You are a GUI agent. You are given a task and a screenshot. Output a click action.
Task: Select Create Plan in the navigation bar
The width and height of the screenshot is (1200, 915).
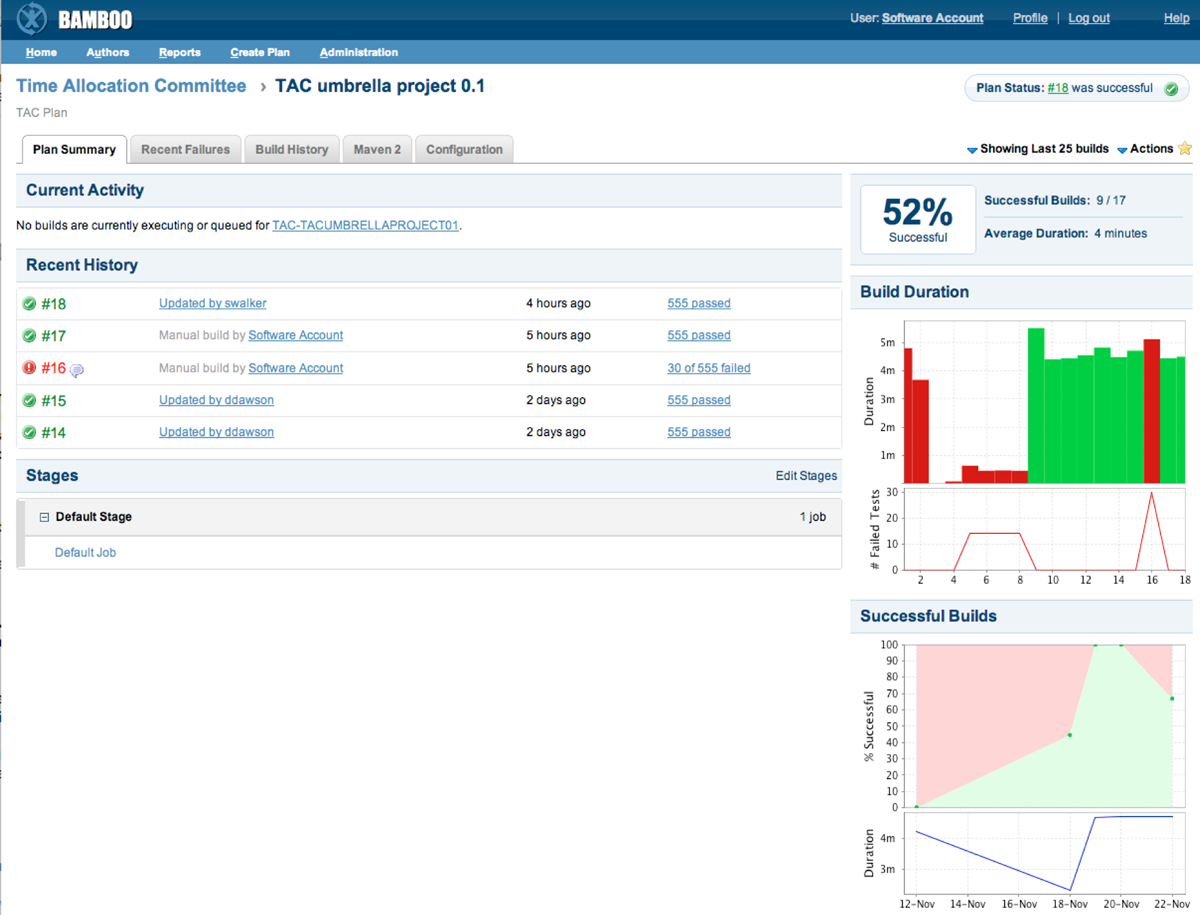260,52
